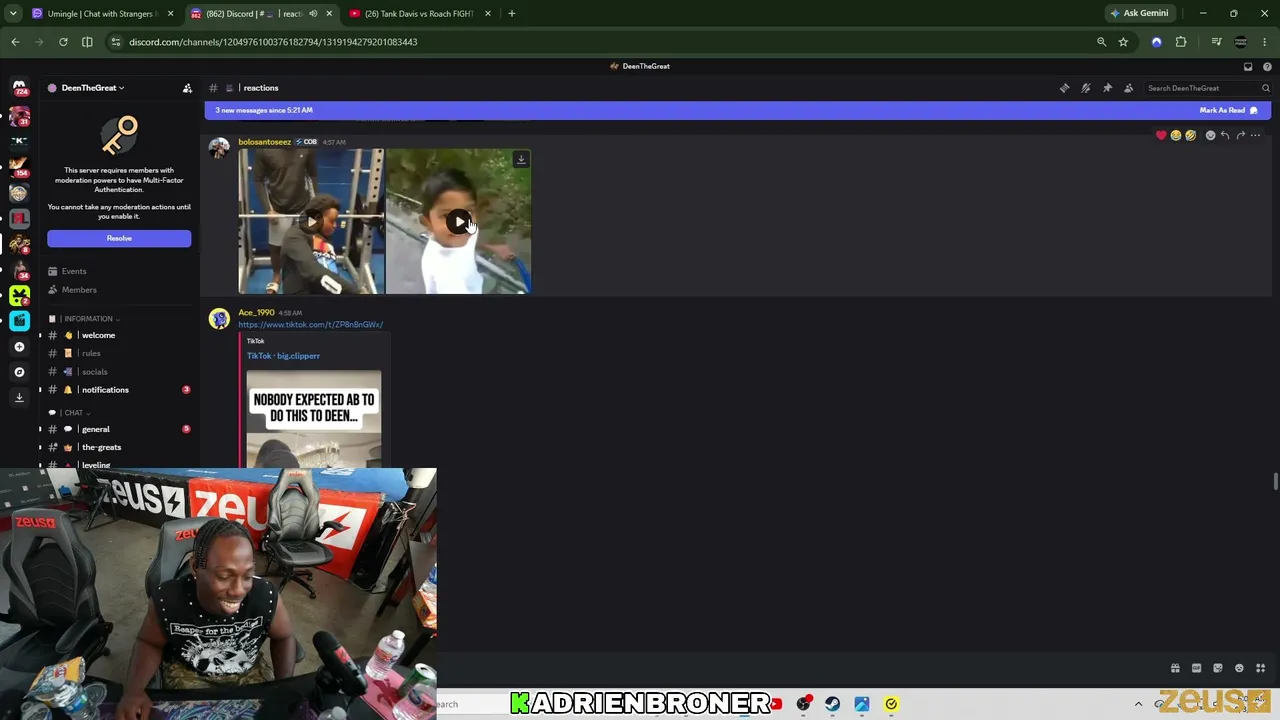Download the second video attachment
The width and height of the screenshot is (1280, 720).
[521, 159]
